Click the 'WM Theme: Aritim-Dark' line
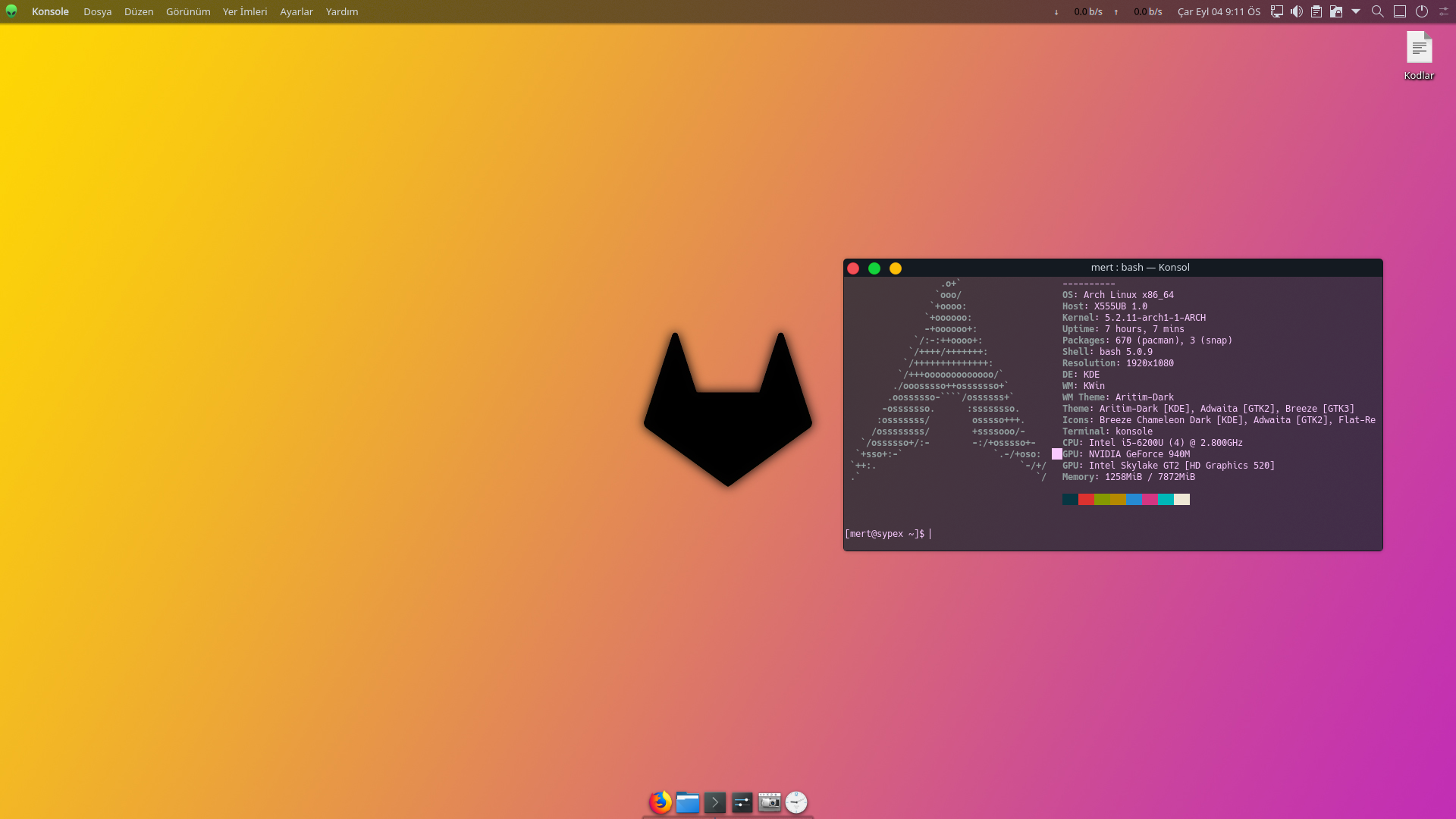 (x=1118, y=397)
